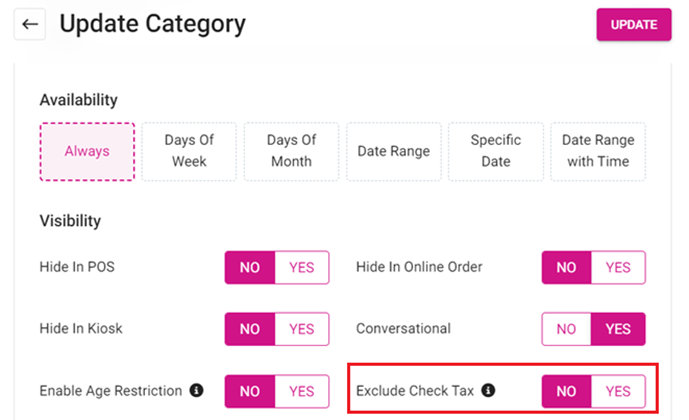
Task: Set Hide In POS to NO
Action: click(x=250, y=267)
